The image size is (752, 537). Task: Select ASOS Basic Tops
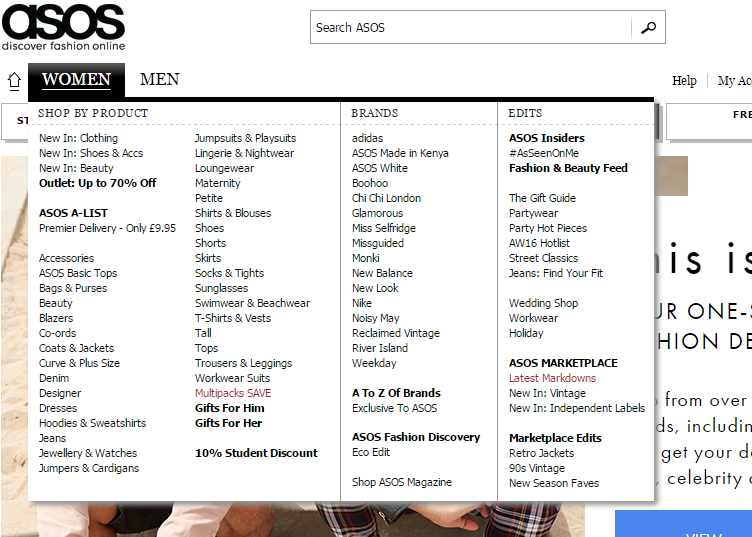[78, 273]
